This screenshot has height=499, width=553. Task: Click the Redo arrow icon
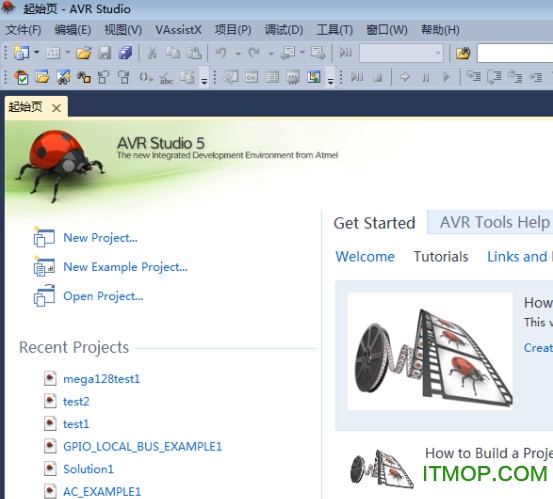tap(254, 53)
